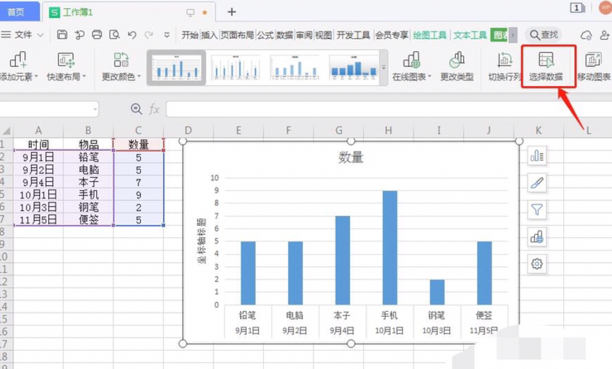Switch to the 绘图工具 tab
Image resolution: width=612 pixels, height=369 pixels.
click(430, 35)
